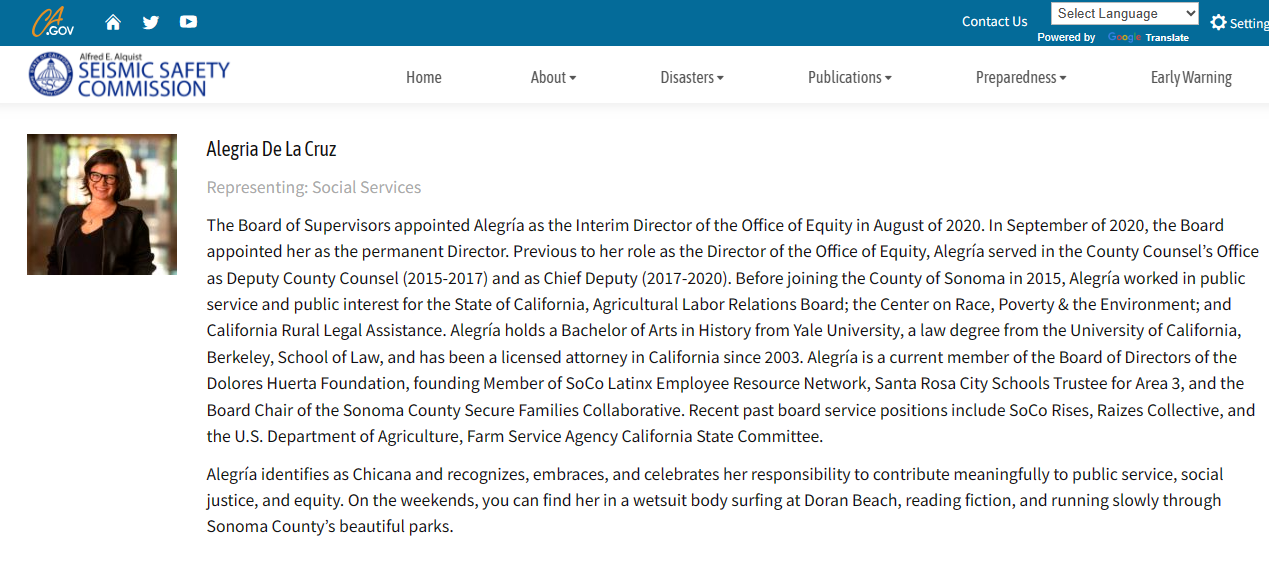Click the Alegria De La Cruz name heading
1269x563 pixels.
271,149
